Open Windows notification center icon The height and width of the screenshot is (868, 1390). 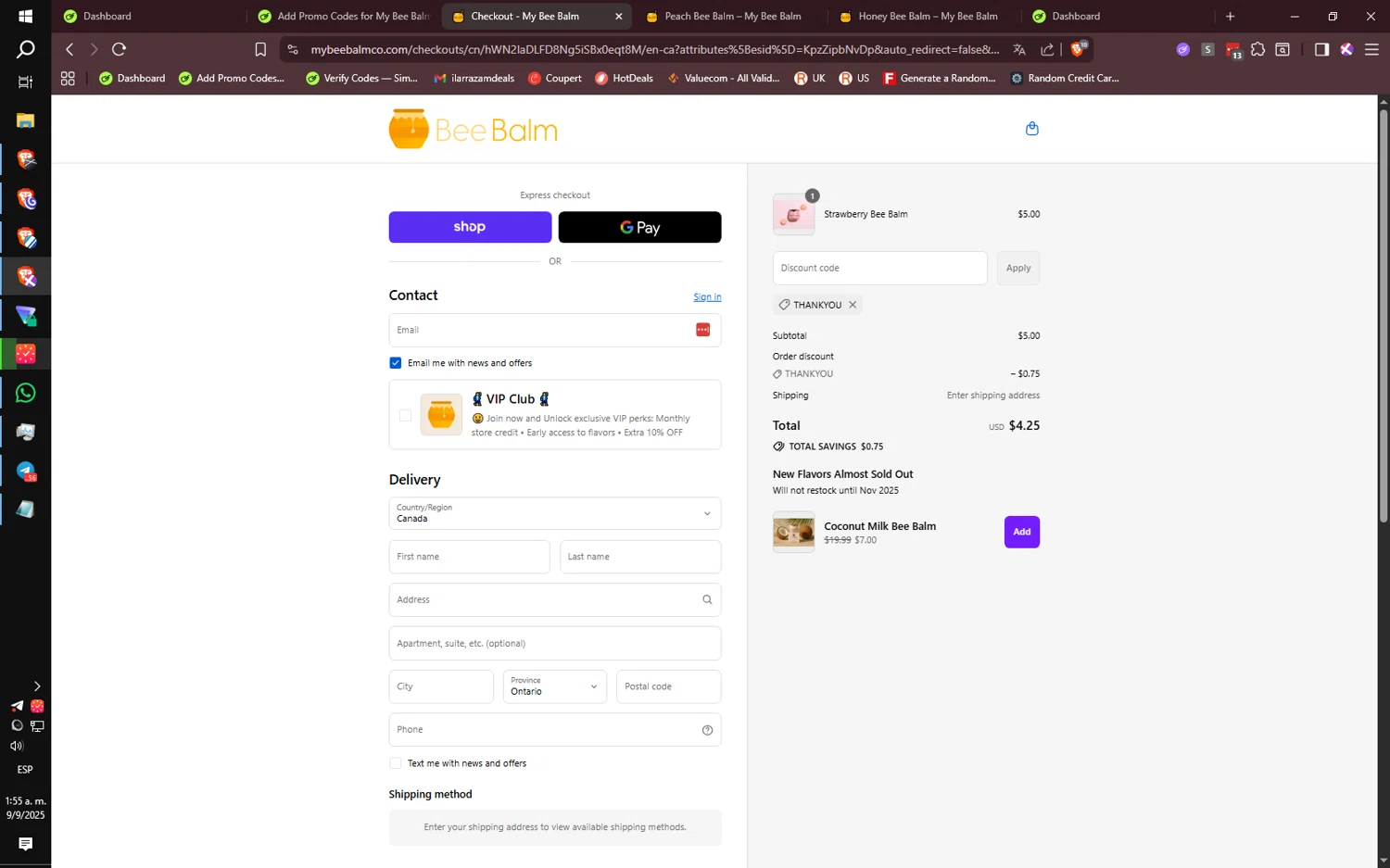click(25, 843)
